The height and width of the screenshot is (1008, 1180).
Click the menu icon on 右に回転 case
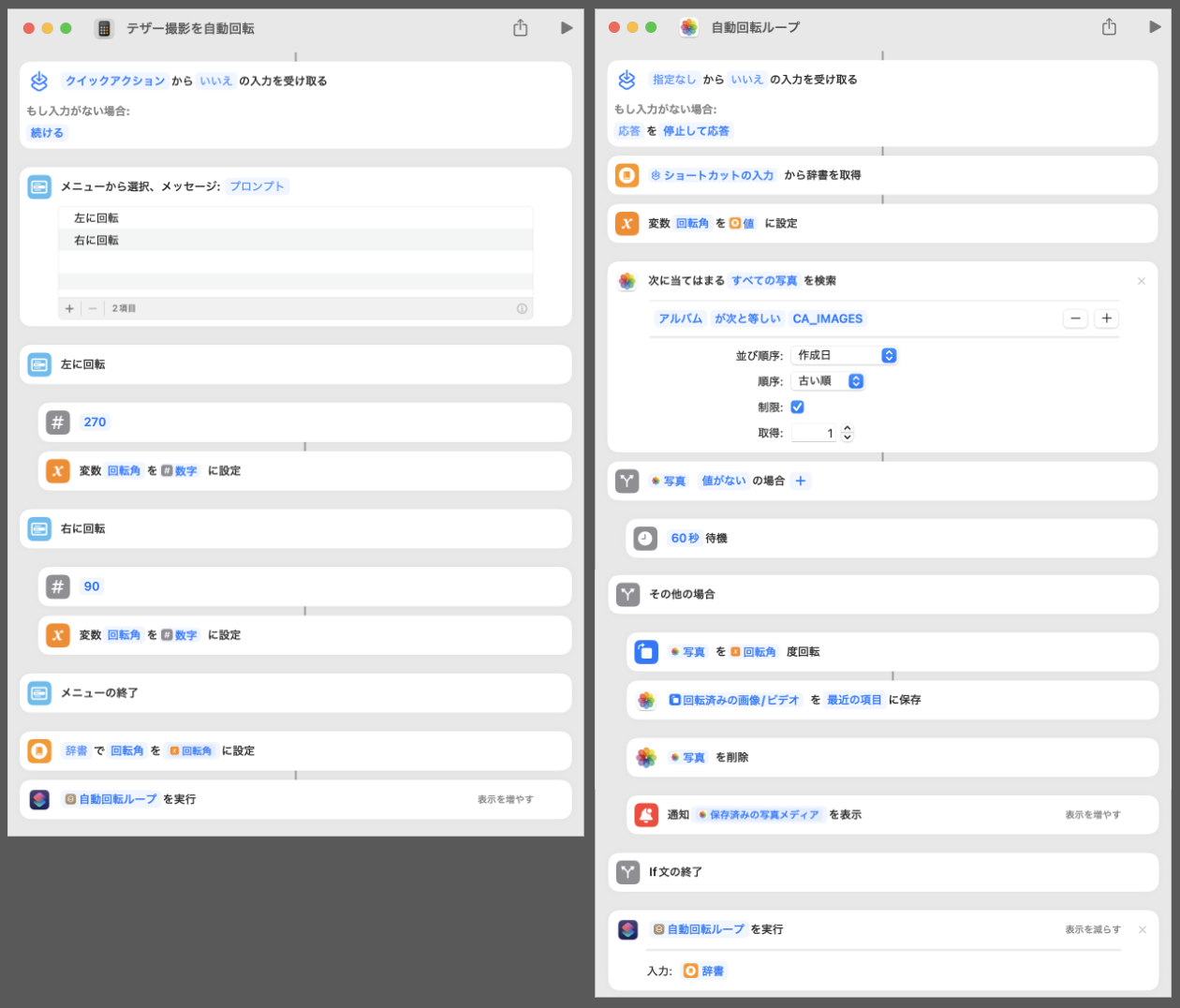39,529
